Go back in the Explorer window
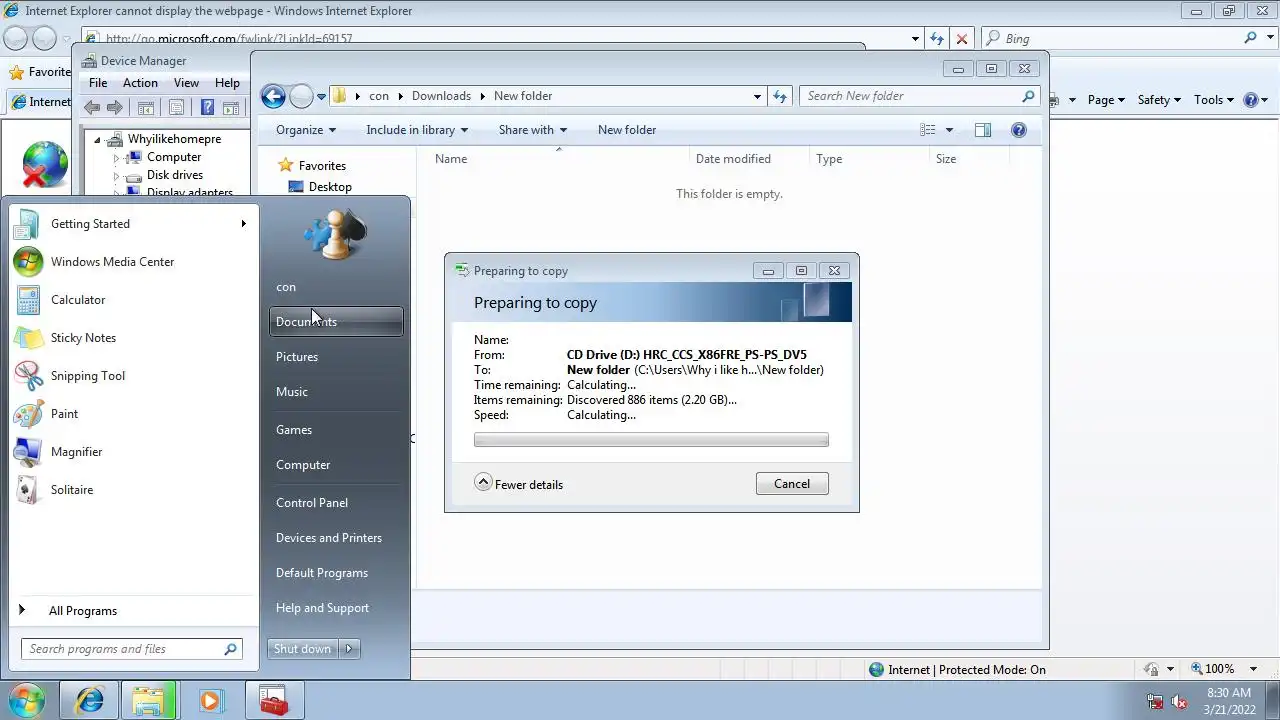Image resolution: width=1280 pixels, height=720 pixels. pos(273,96)
